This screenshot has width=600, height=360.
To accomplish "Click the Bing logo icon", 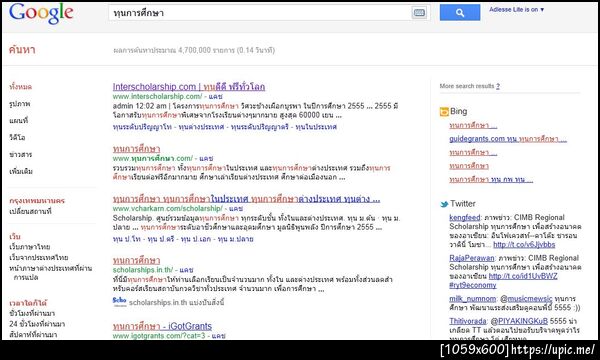I will (444, 112).
